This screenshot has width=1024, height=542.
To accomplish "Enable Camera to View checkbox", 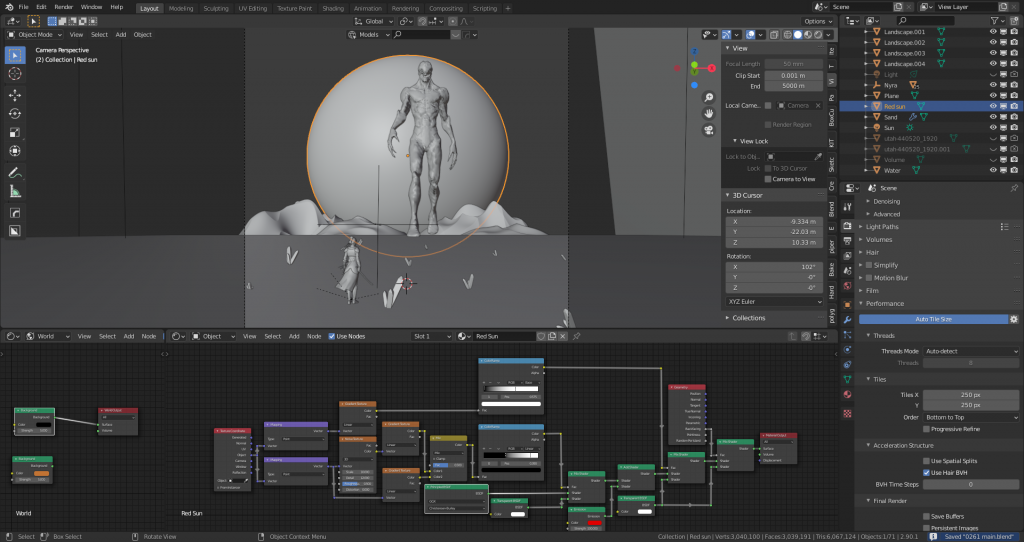I will coord(768,179).
